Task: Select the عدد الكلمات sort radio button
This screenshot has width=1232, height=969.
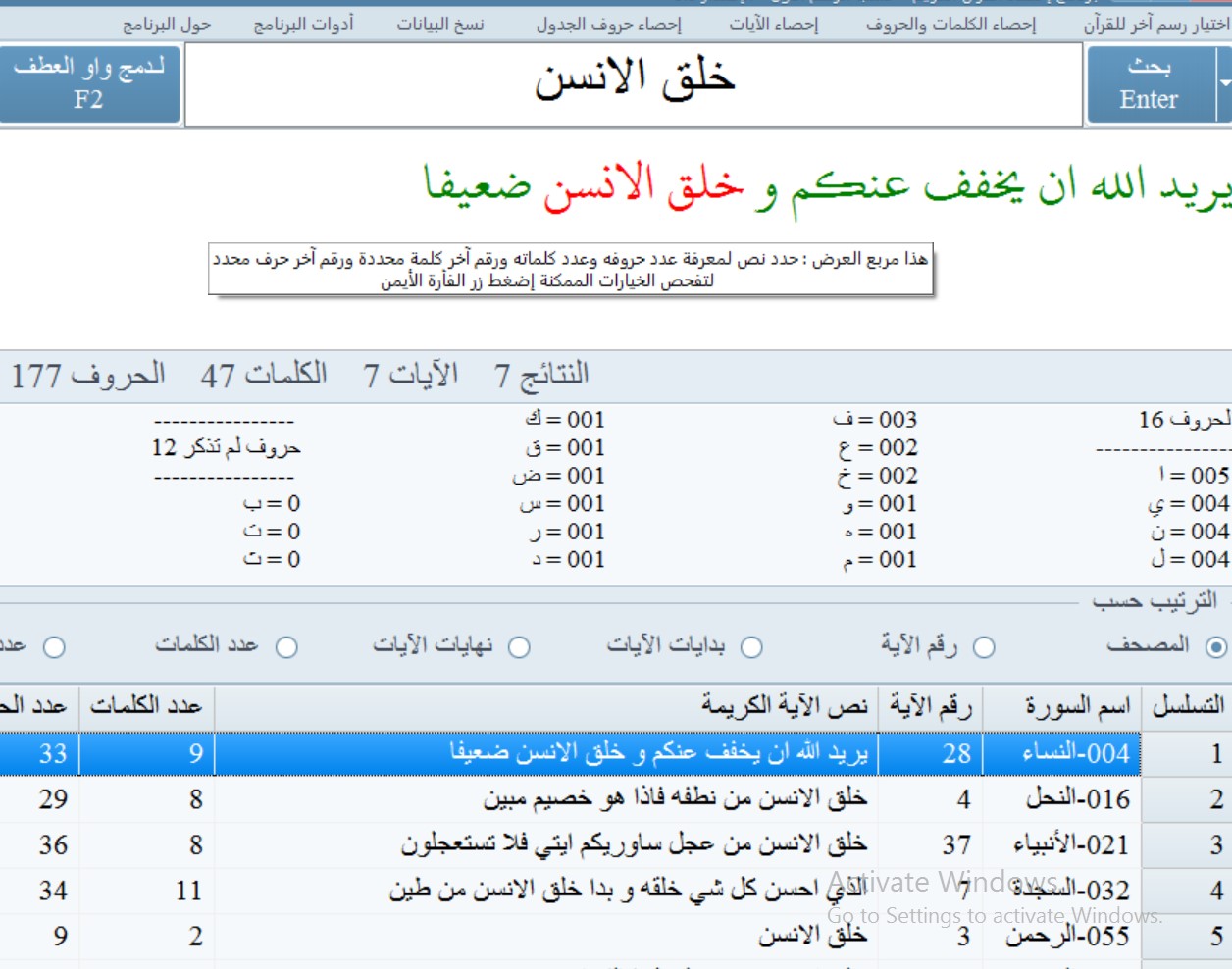Action: [x=286, y=647]
